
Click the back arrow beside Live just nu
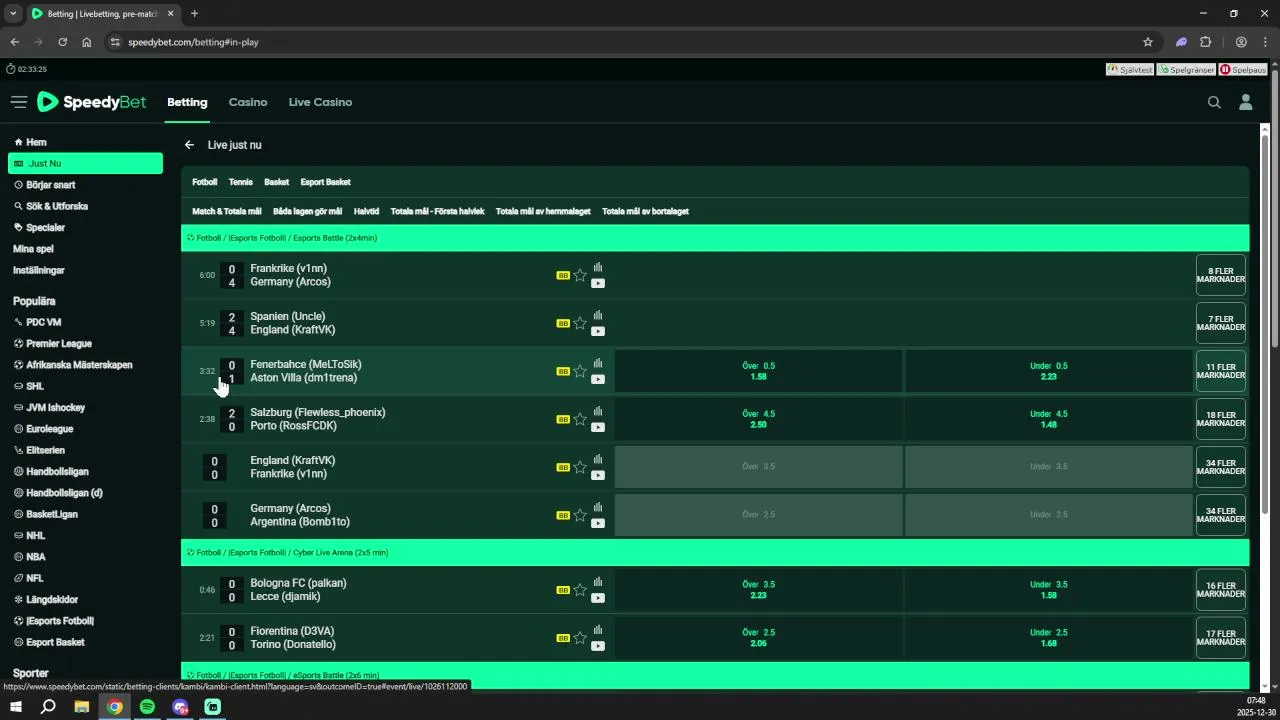tap(189, 145)
